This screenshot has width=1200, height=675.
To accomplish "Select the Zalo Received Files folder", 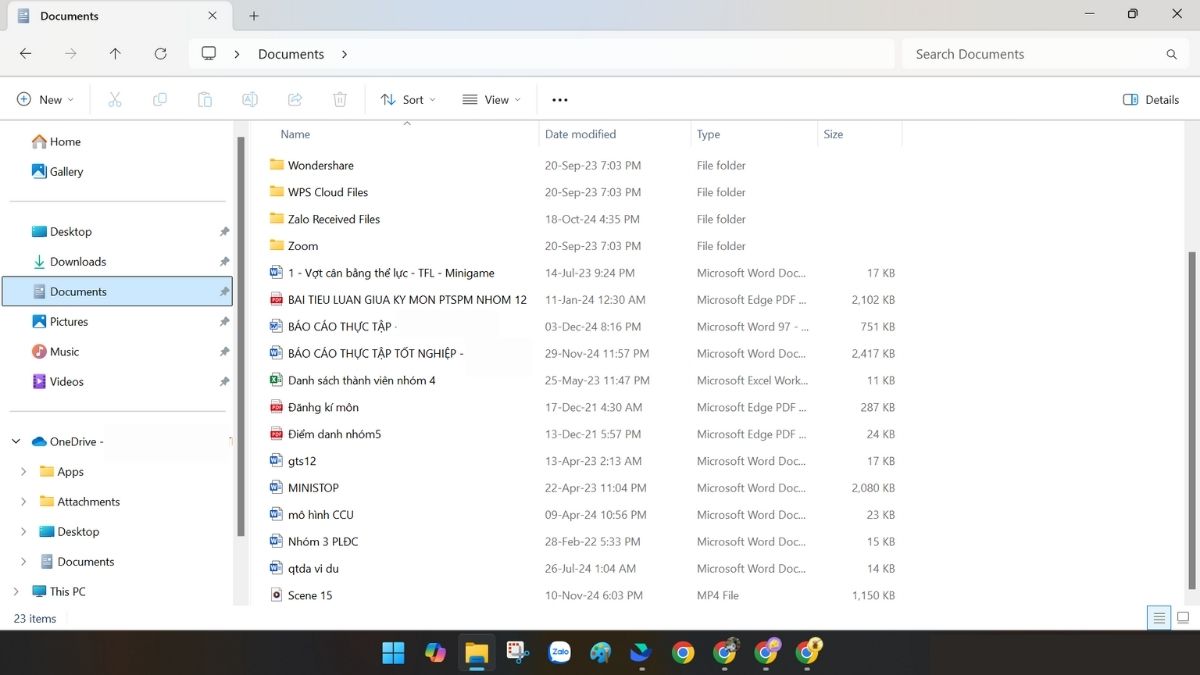I will pos(334,219).
